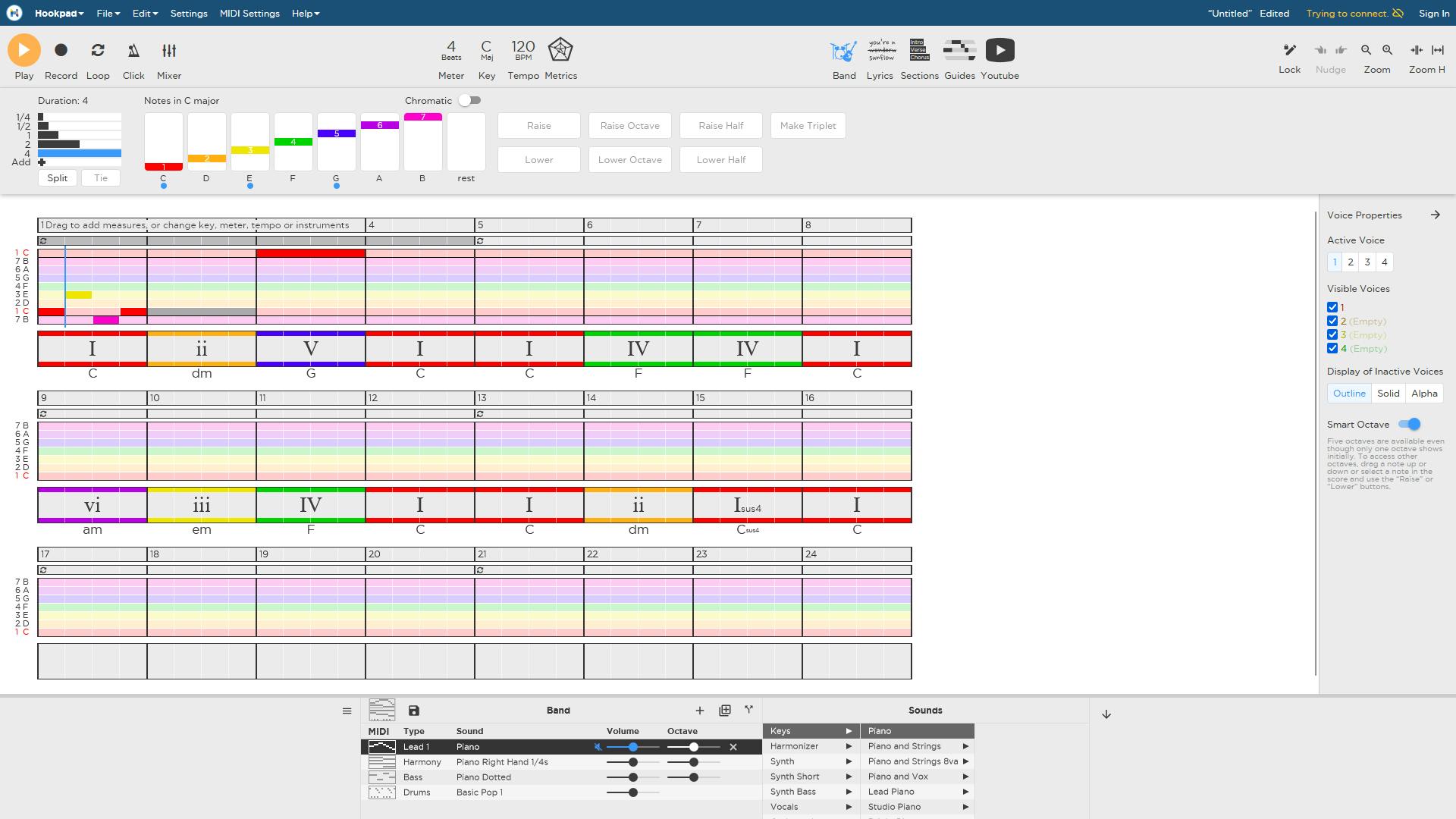Viewport: 1456px width, 819px height.
Task: Click the Raise Octave button
Action: coord(629,126)
